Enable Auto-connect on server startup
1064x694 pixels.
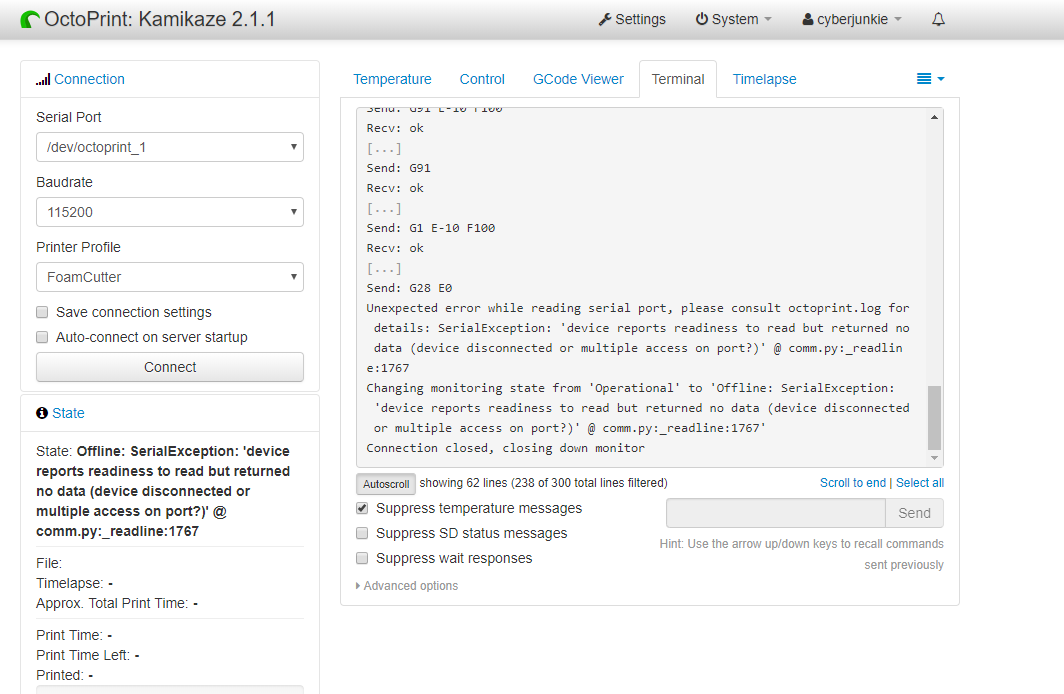click(x=42, y=337)
